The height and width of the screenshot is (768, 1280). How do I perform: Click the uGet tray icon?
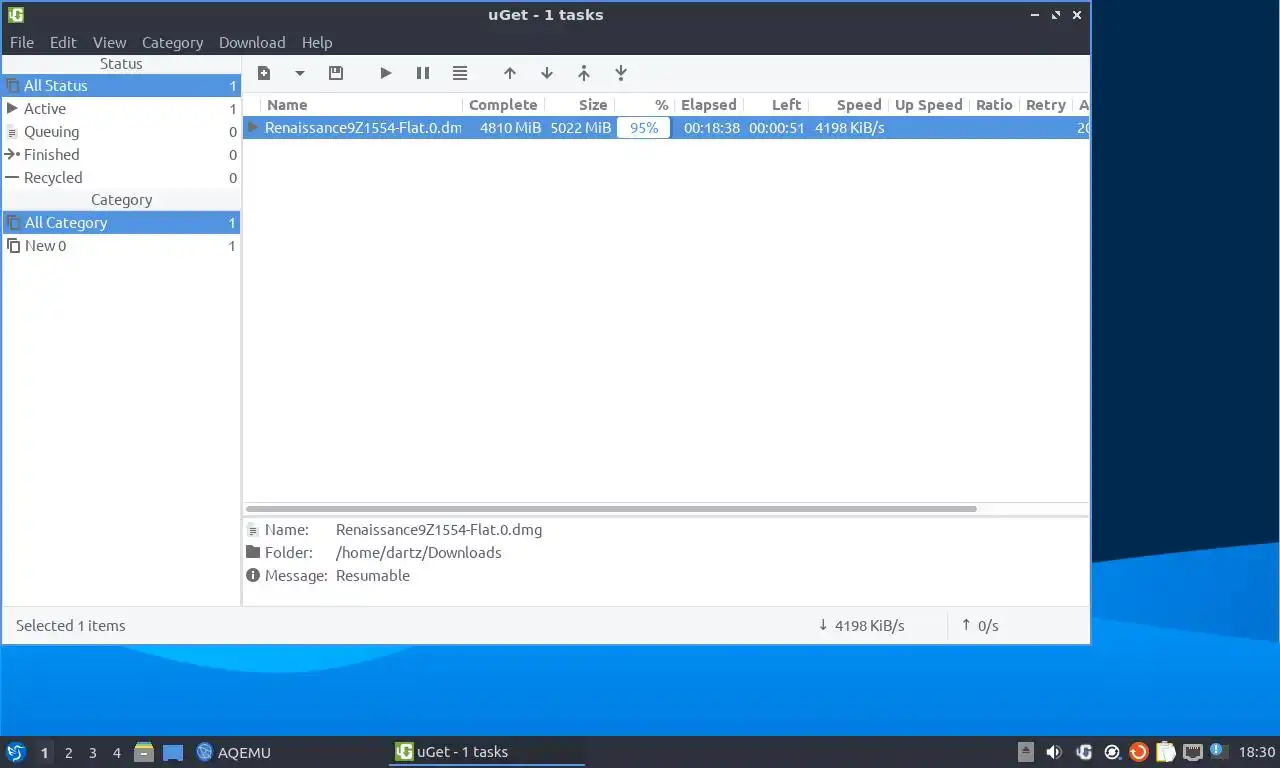(1084, 752)
